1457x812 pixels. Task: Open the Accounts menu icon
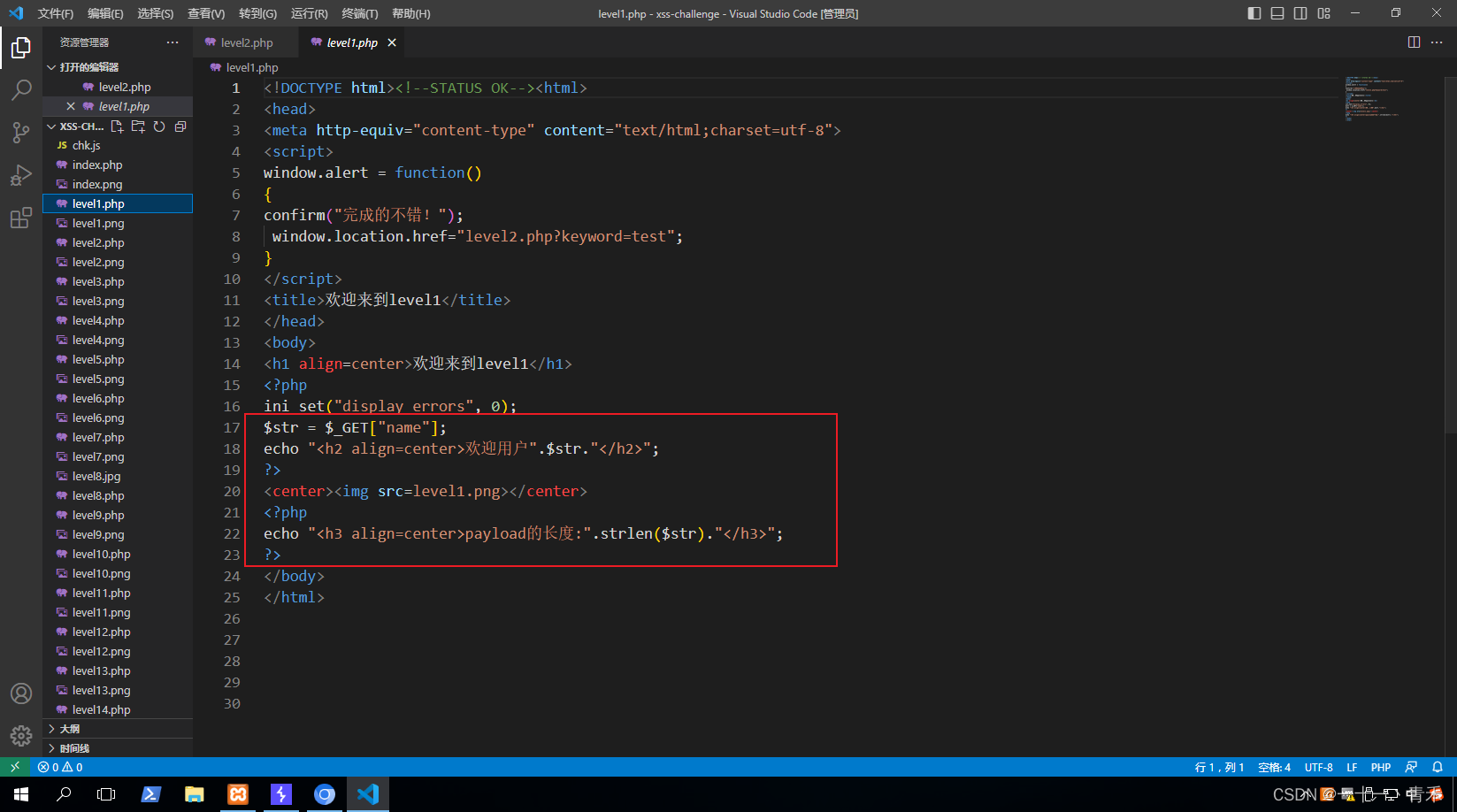(21, 693)
